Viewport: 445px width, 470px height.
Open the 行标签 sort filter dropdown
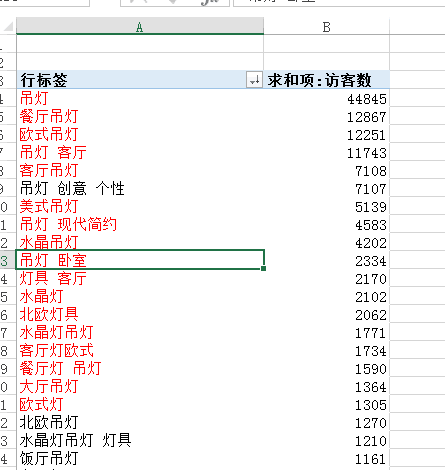tap(254, 80)
